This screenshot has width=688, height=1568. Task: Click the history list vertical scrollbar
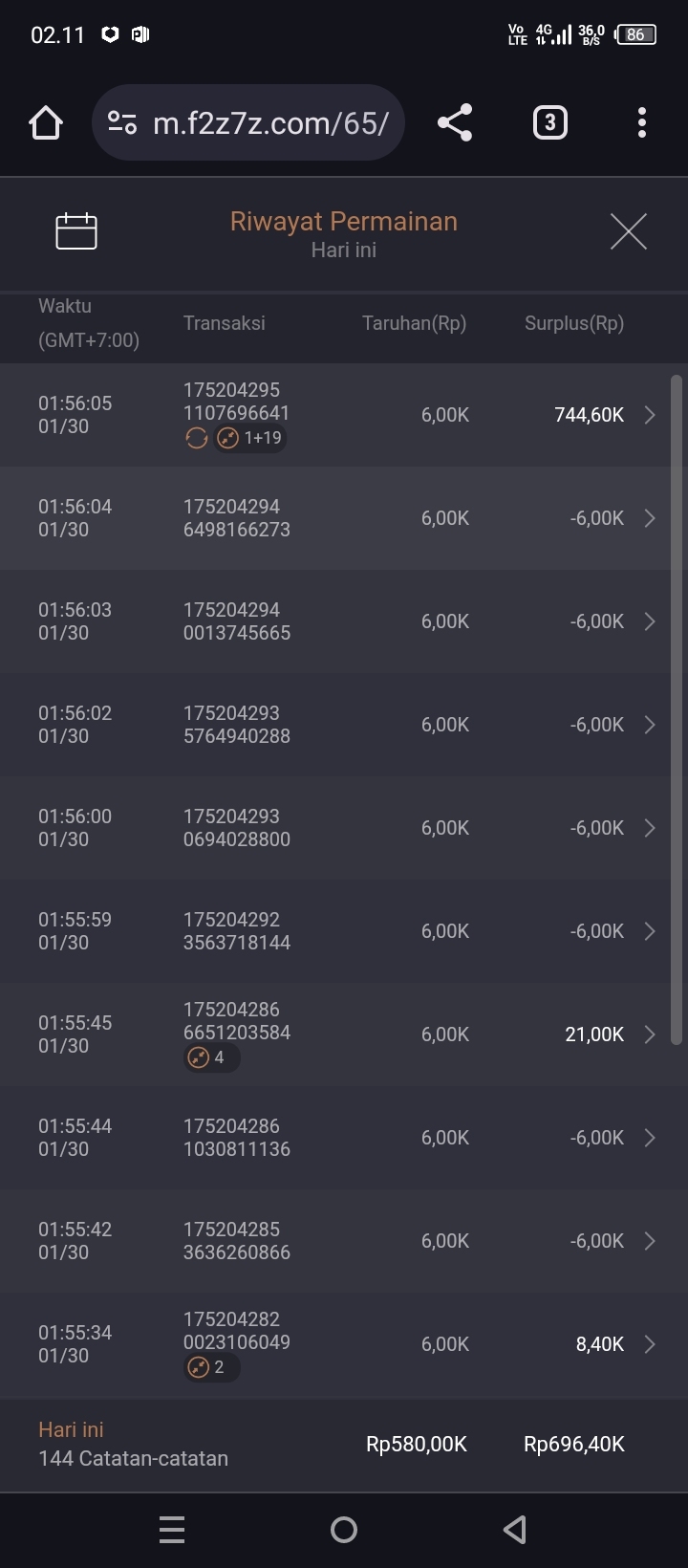[x=677, y=709]
